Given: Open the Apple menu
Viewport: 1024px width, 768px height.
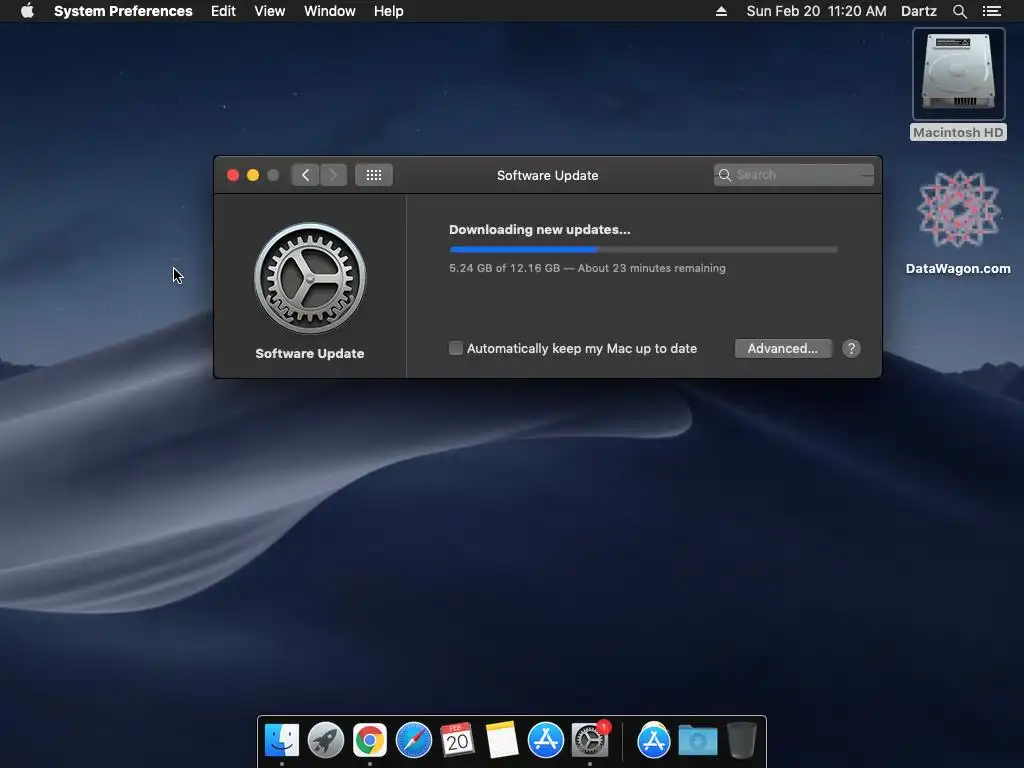Looking at the screenshot, I should (x=27, y=11).
